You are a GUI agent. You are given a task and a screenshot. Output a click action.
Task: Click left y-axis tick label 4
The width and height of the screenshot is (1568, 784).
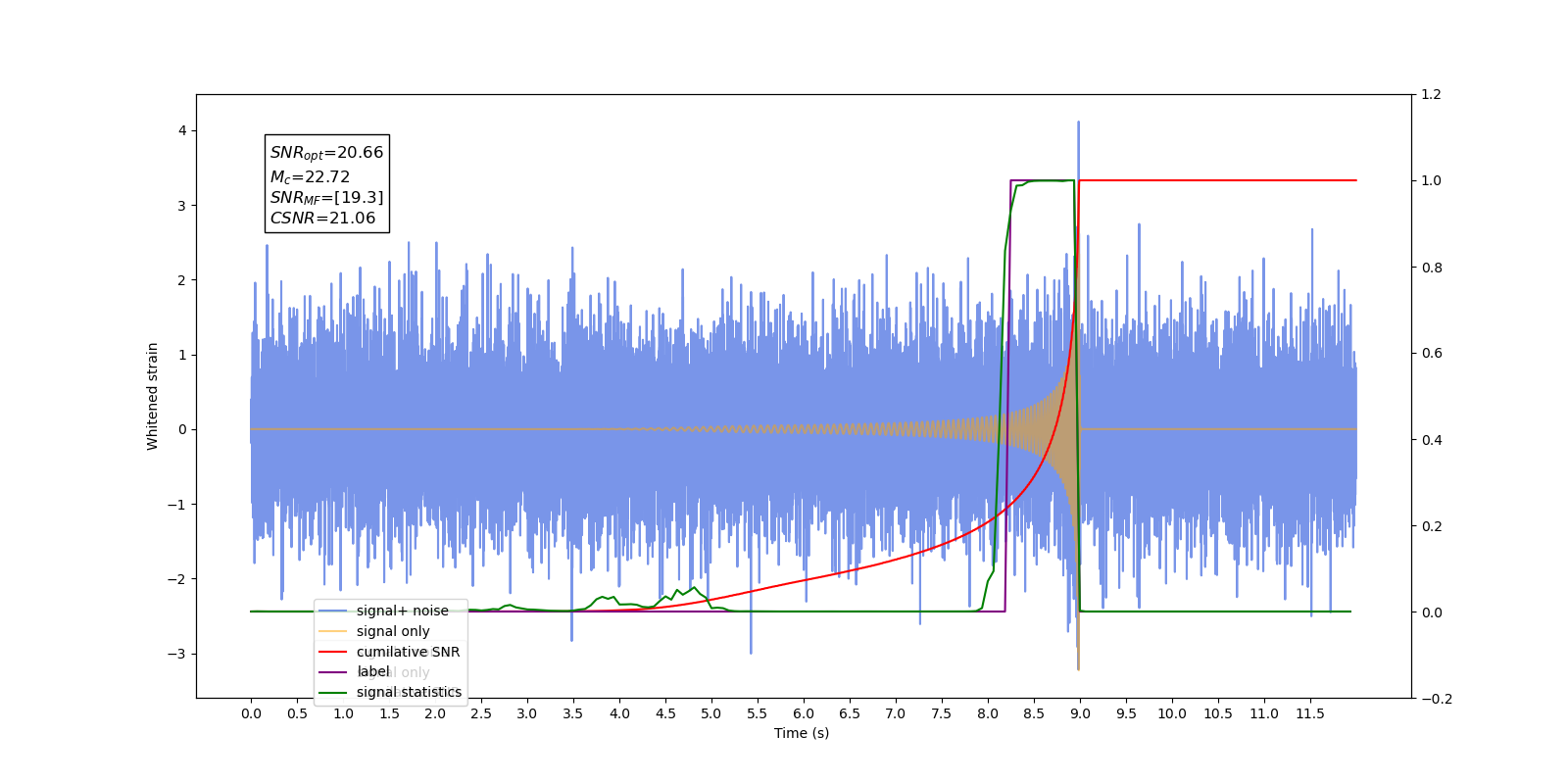click(x=182, y=131)
